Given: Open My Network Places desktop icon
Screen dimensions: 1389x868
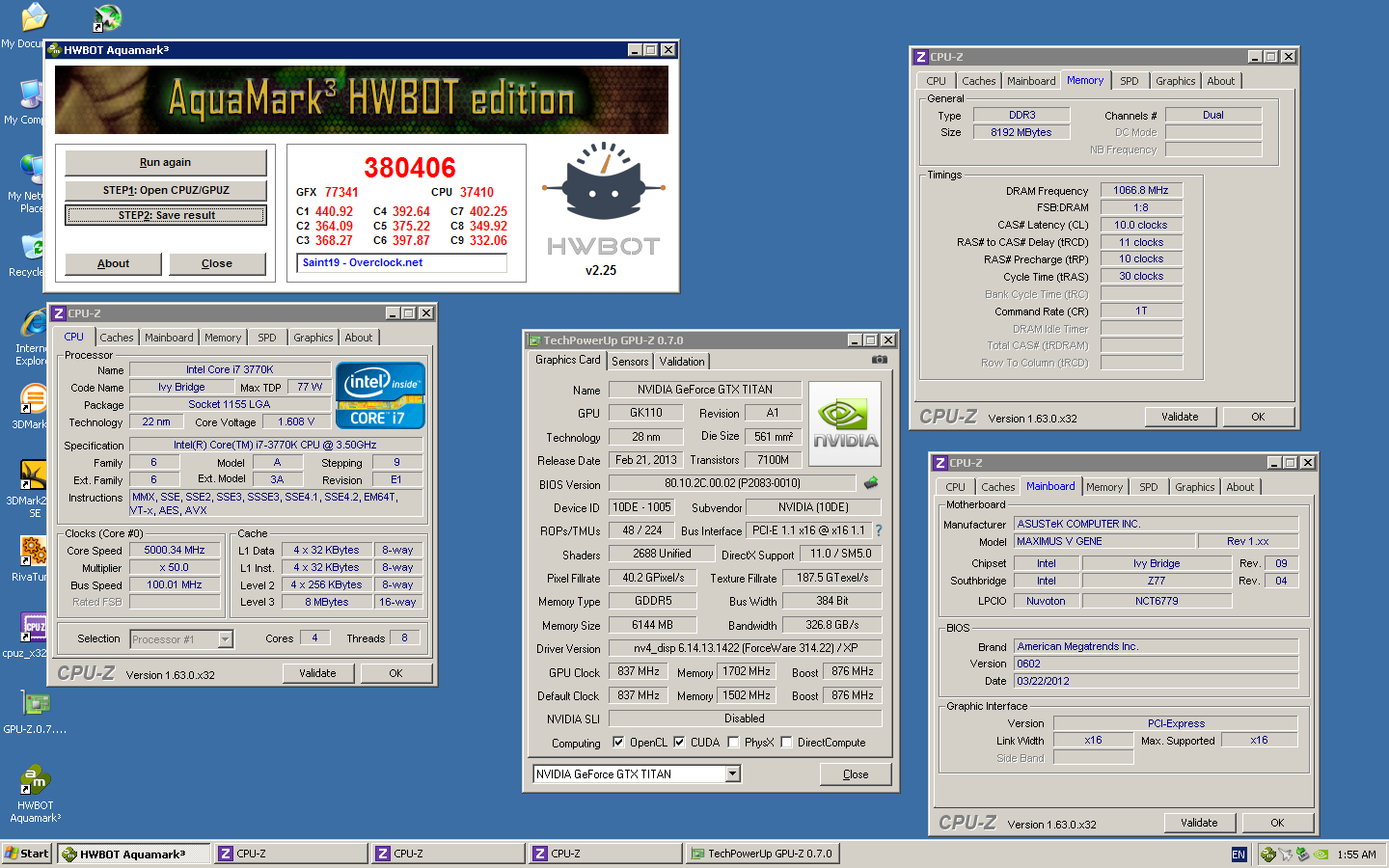Looking at the screenshot, I should [33, 171].
